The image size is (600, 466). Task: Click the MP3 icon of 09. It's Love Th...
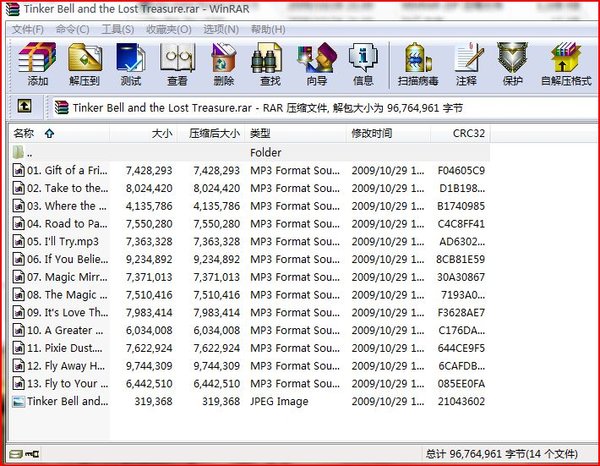(x=18, y=312)
